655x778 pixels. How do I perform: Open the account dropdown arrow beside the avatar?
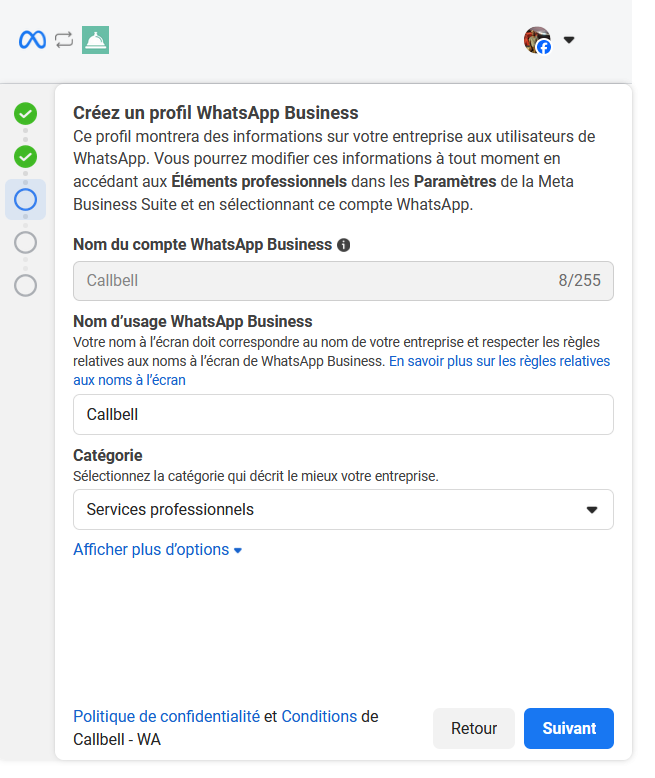click(x=569, y=40)
